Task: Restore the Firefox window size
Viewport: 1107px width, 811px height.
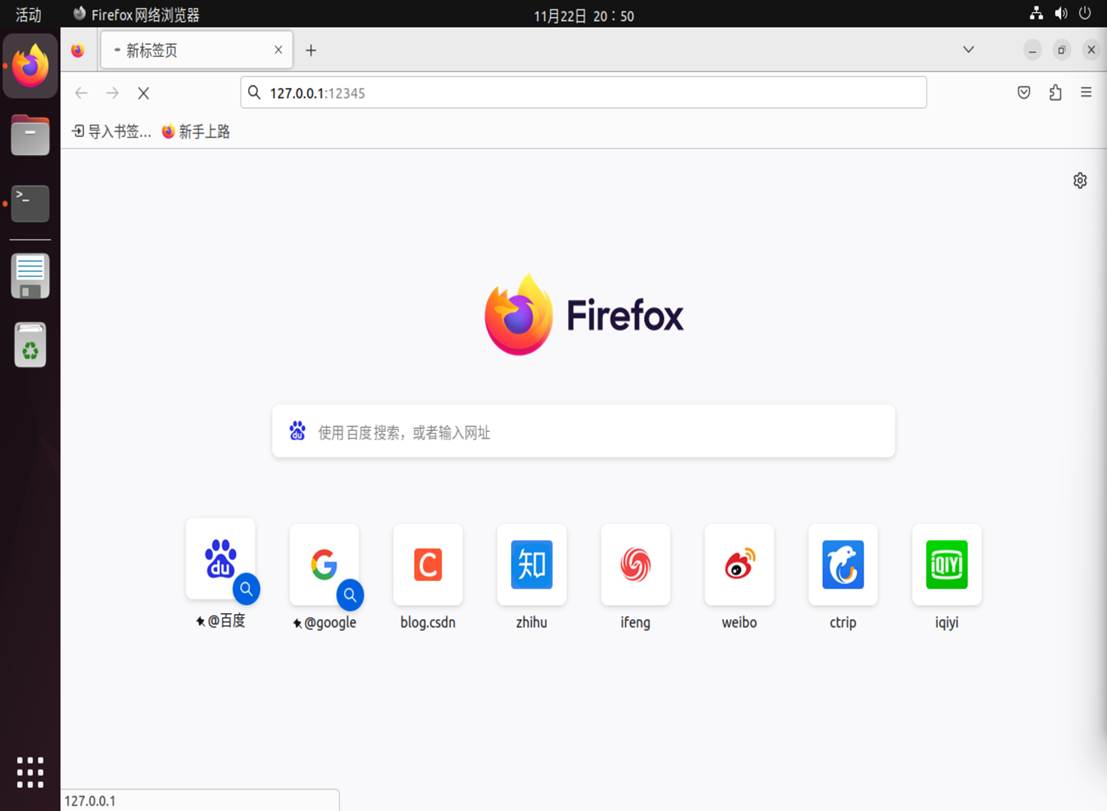Action: [1062, 50]
